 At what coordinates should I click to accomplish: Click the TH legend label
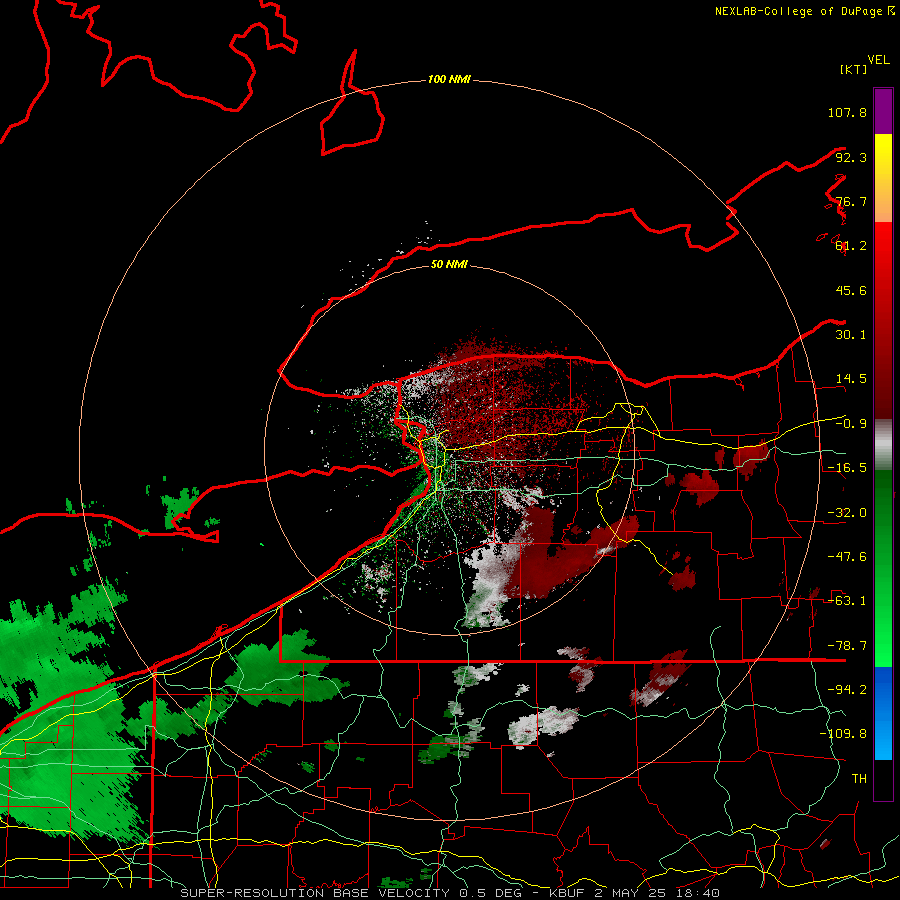859,779
